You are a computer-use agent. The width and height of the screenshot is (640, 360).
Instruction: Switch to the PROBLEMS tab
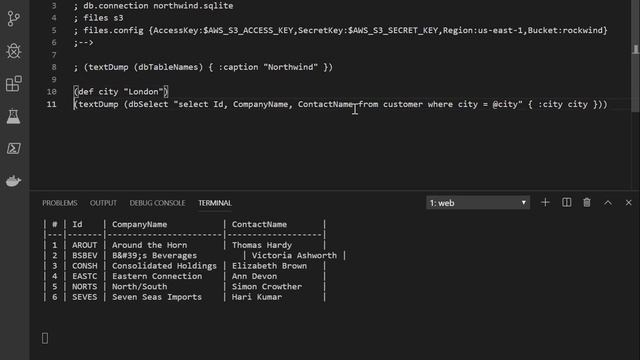60,203
